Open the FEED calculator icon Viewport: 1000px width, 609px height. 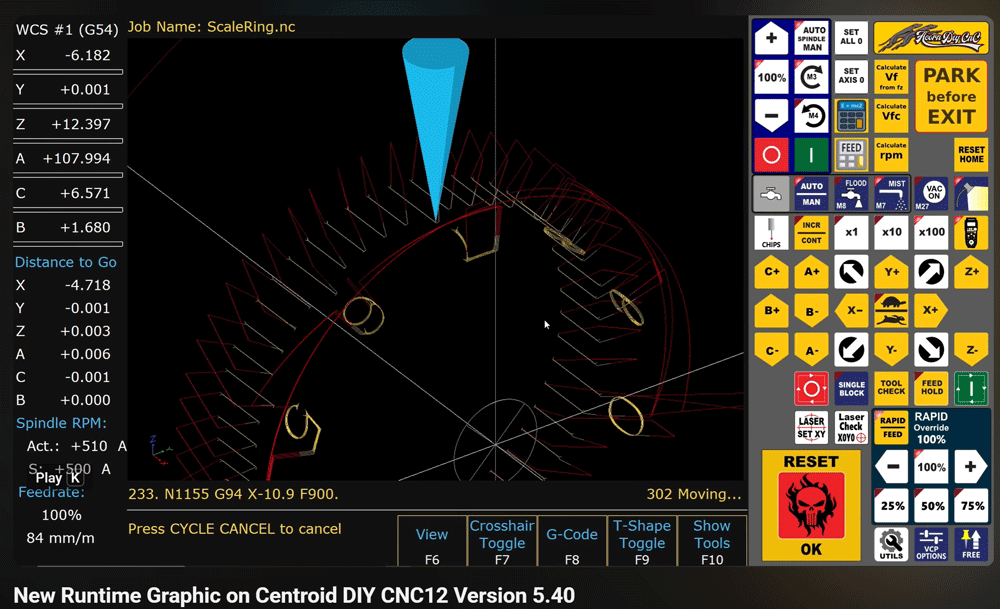(x=850, y=154)
